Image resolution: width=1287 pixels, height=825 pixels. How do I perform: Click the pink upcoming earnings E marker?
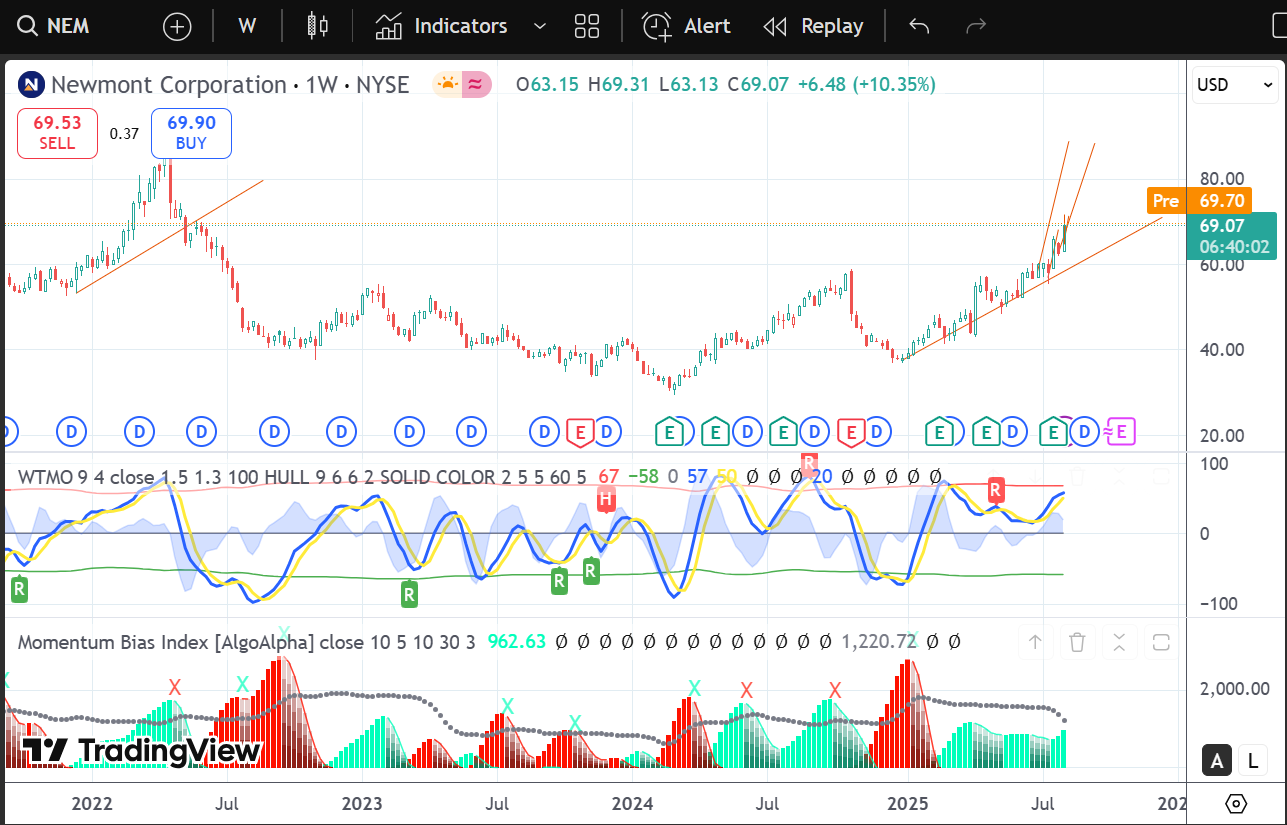point(1120,432)
